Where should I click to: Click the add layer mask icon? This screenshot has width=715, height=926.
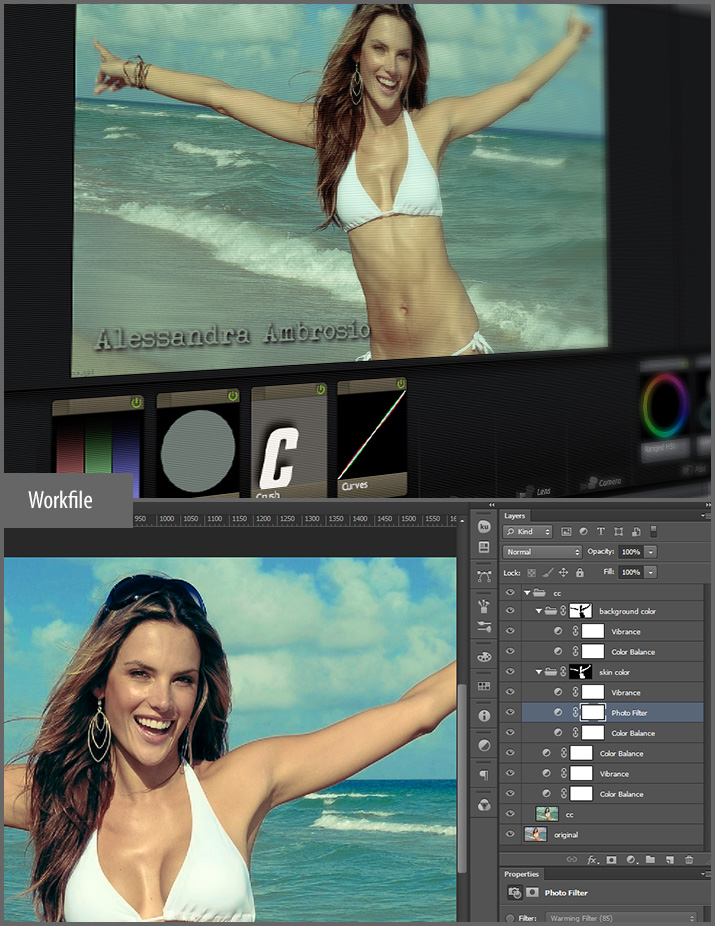611,859
